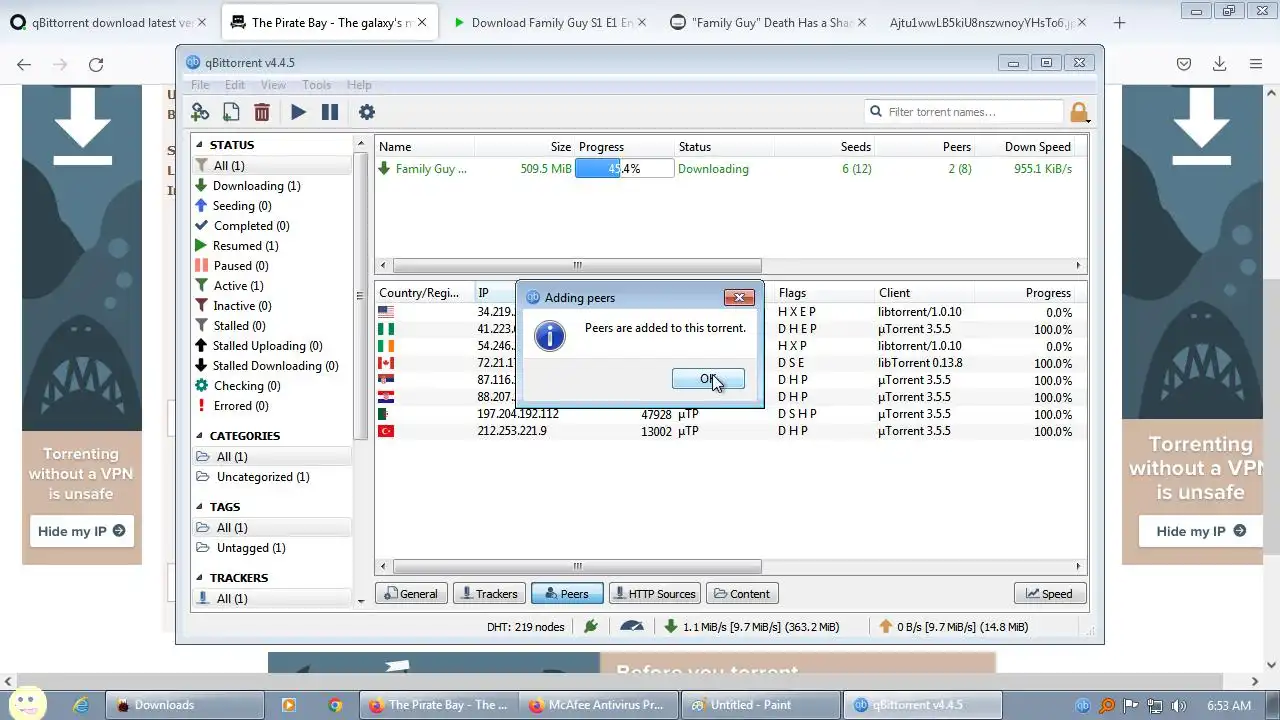Viewport: 1280px width, 720px height.
Task: Open the browser hamburger menu
Action: [x=1255, y=64]
